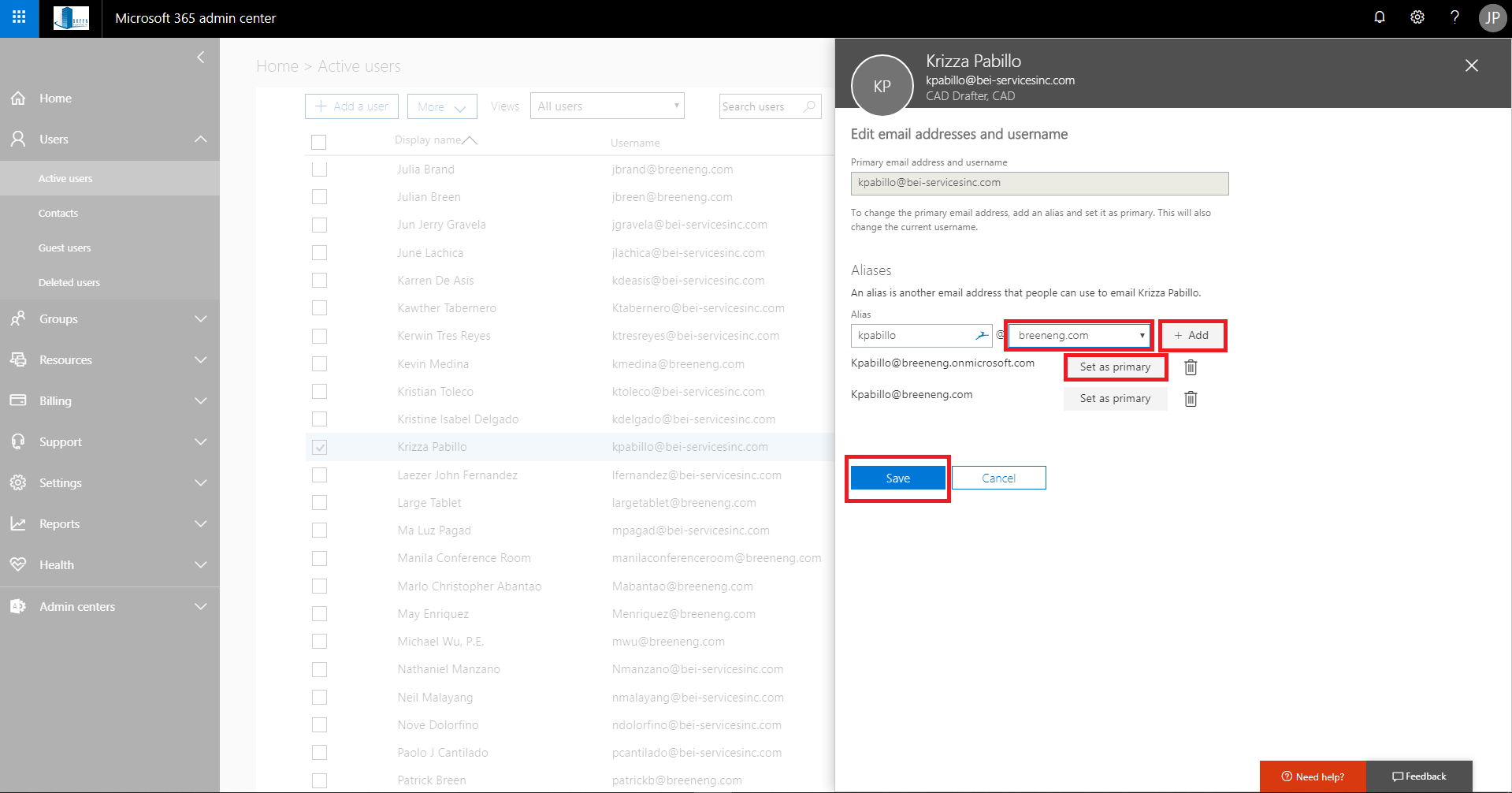This screenshot has height=793, width=1512.
Task: Set Kpabillo@breeneng.onmicrosoft.com as primary
Action: coord(1115,367)
